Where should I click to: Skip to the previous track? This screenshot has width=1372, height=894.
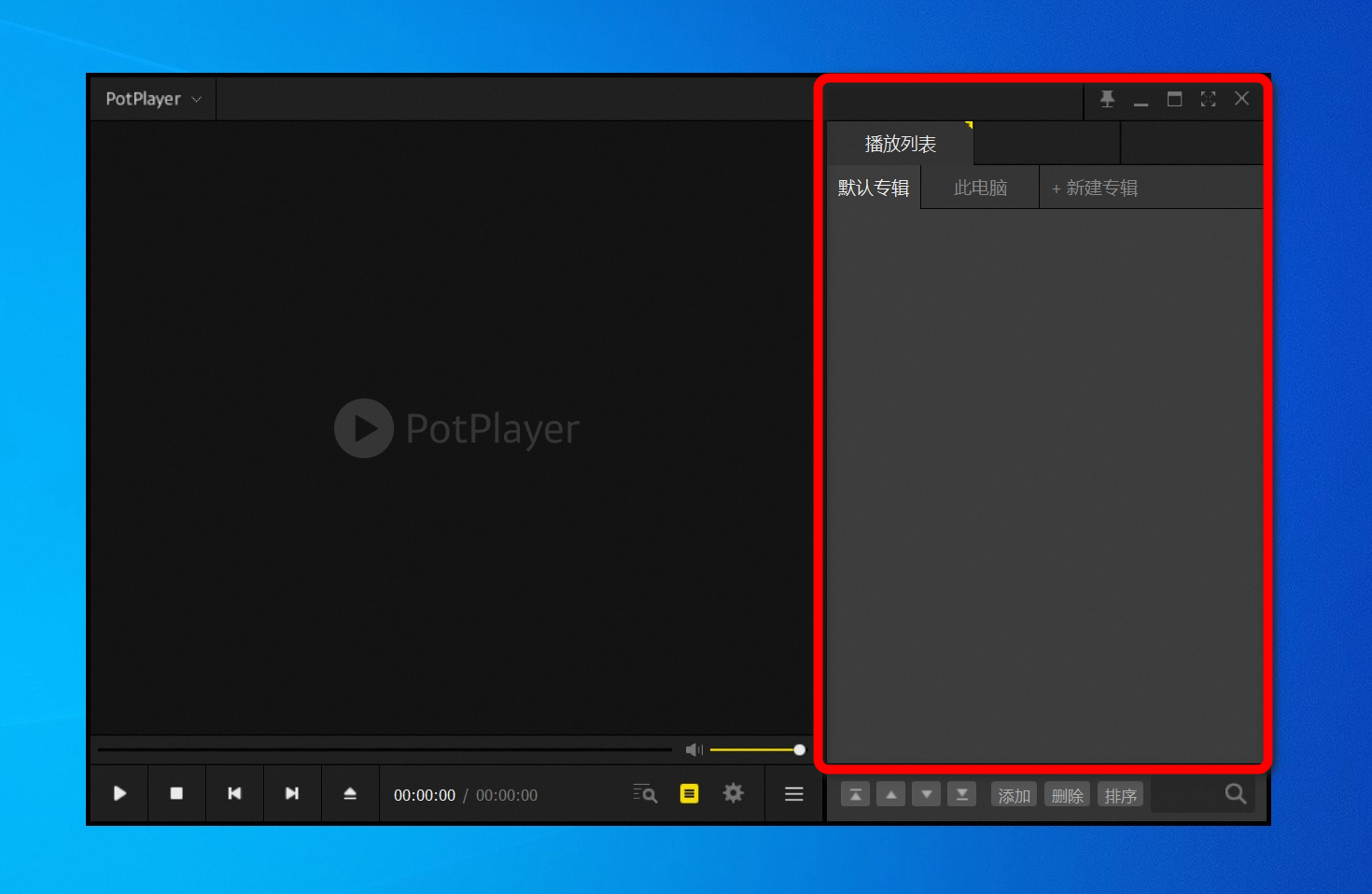tap(234, 793)
